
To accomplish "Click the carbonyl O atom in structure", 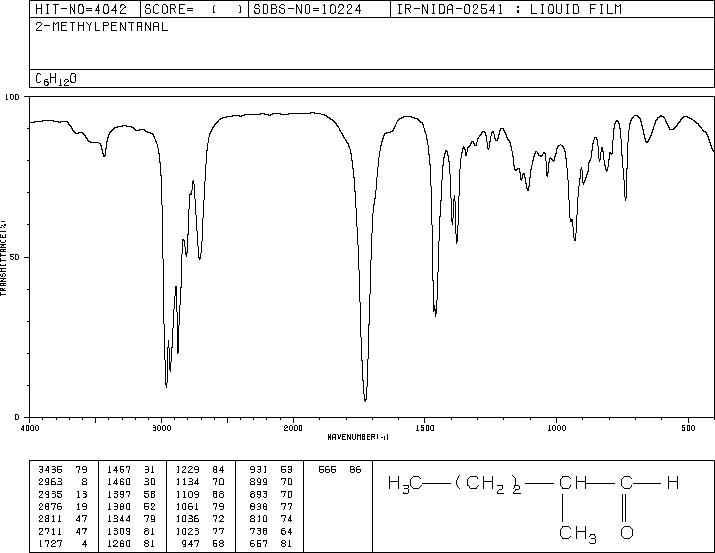I will click(x=627, y=532).
